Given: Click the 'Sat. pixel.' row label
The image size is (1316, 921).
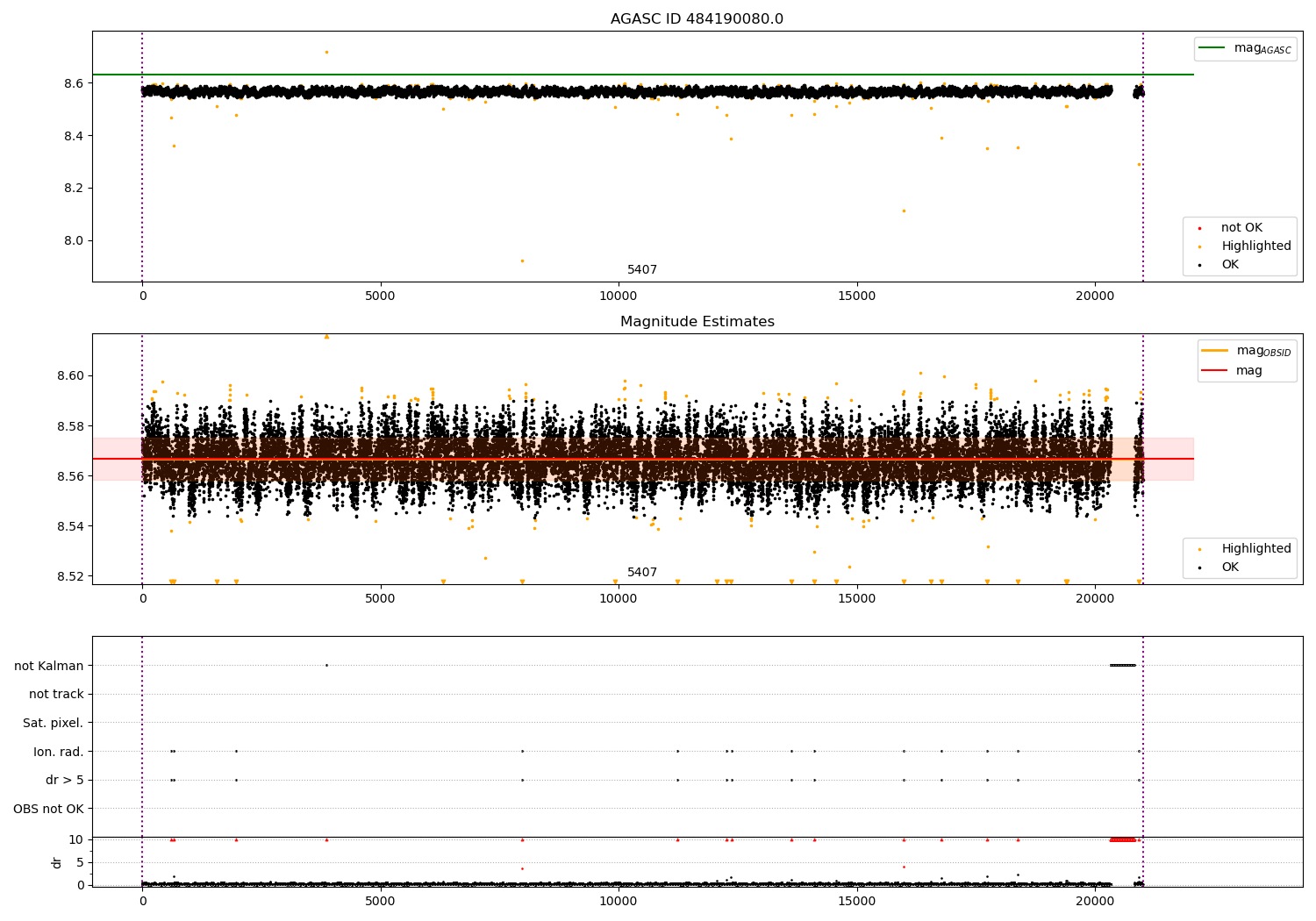Looking at the screenshot, I should [54, 723].
